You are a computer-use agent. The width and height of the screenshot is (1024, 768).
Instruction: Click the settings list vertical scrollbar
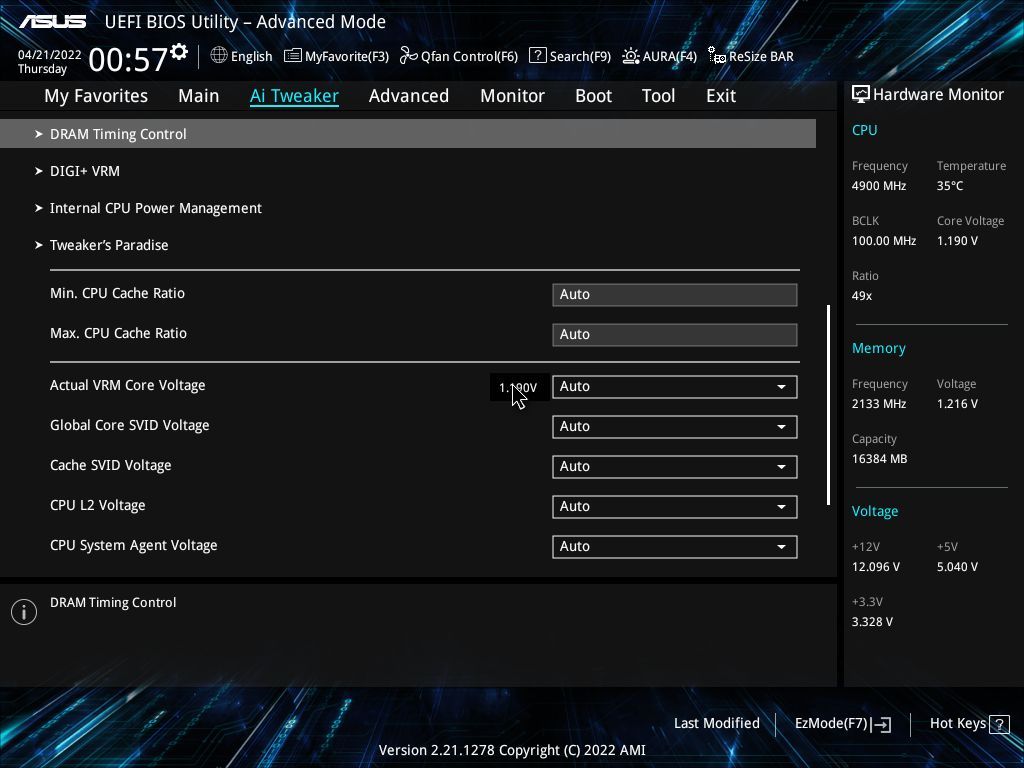828,405
